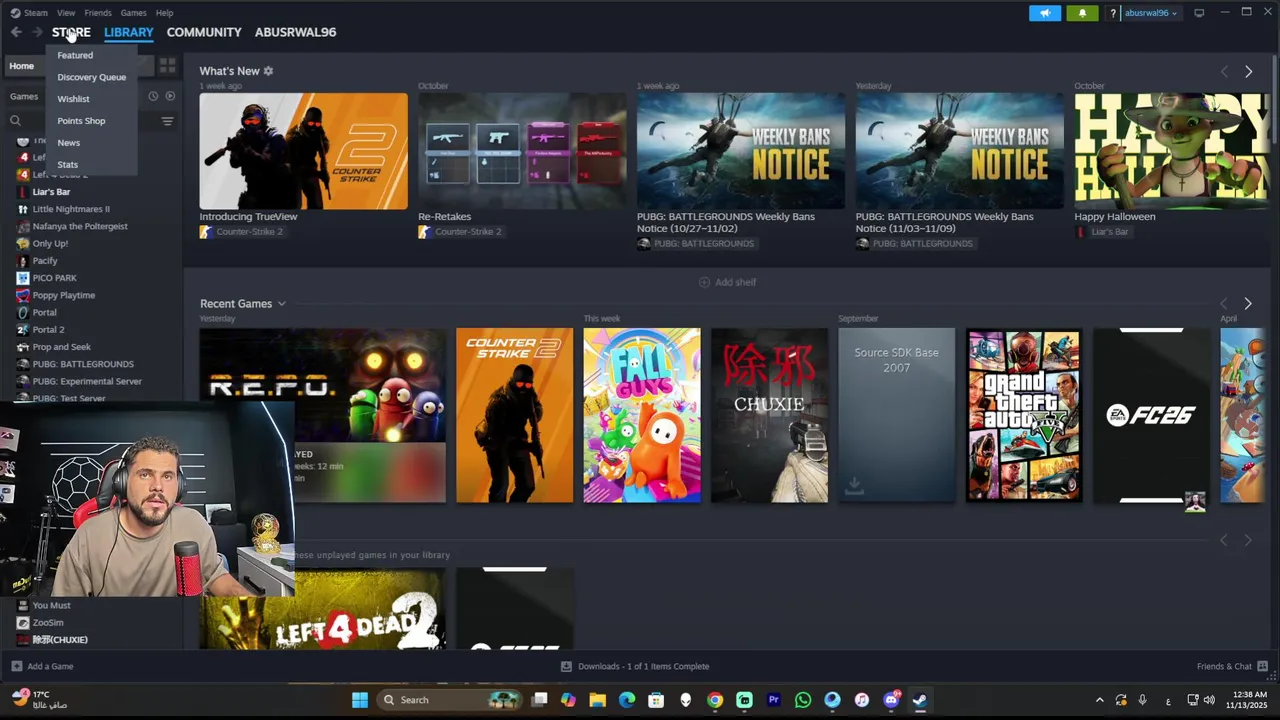Select Featured in Store dropdown
The image size is (1280, 720).
(75, 55)
